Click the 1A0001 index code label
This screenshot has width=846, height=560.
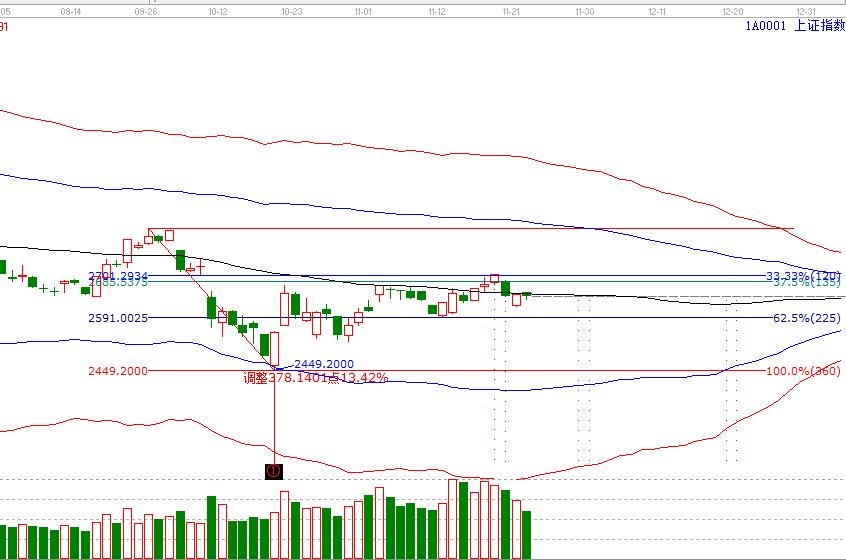766,27
